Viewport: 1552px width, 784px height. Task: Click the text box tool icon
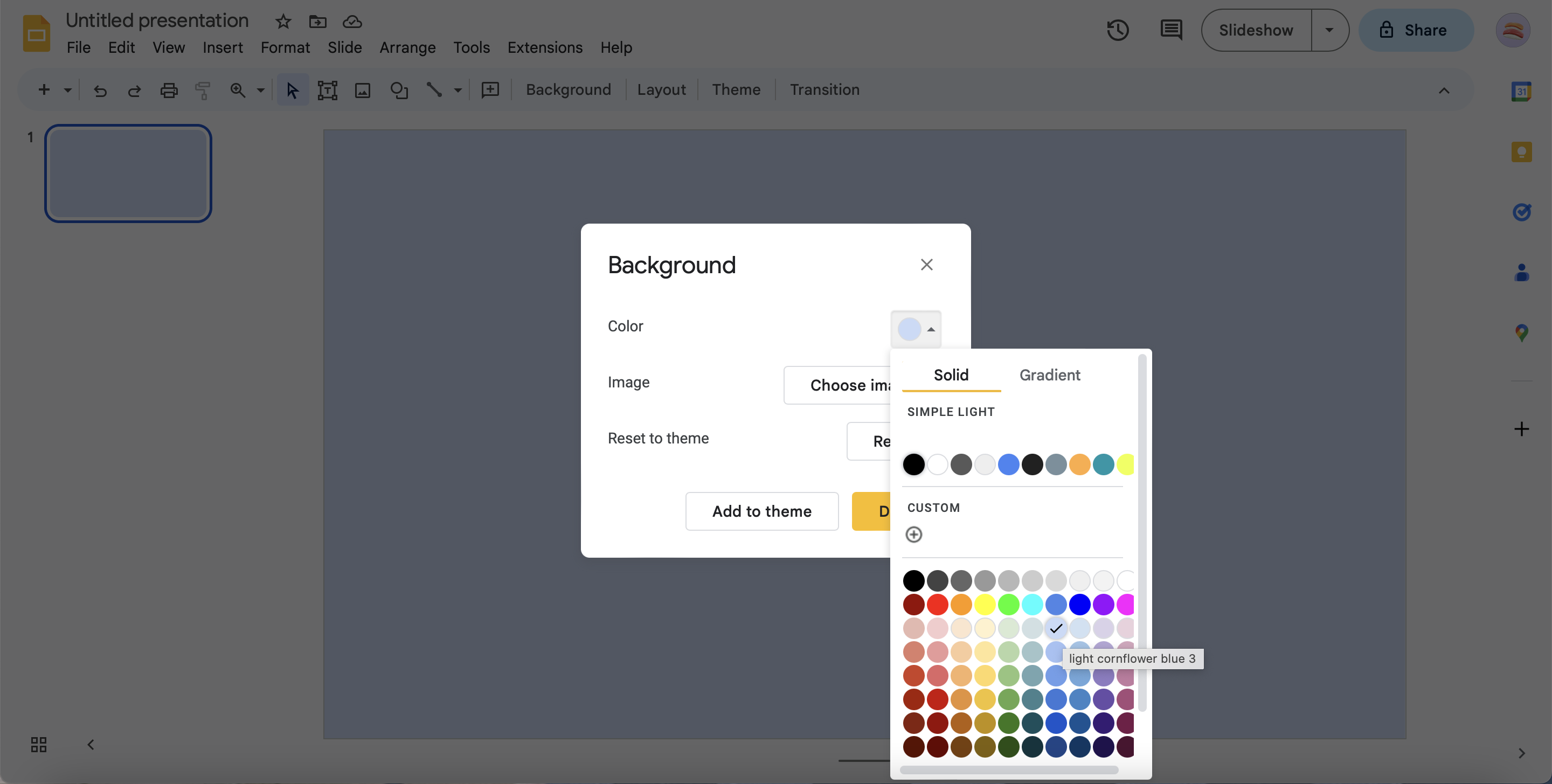(327, 90)
